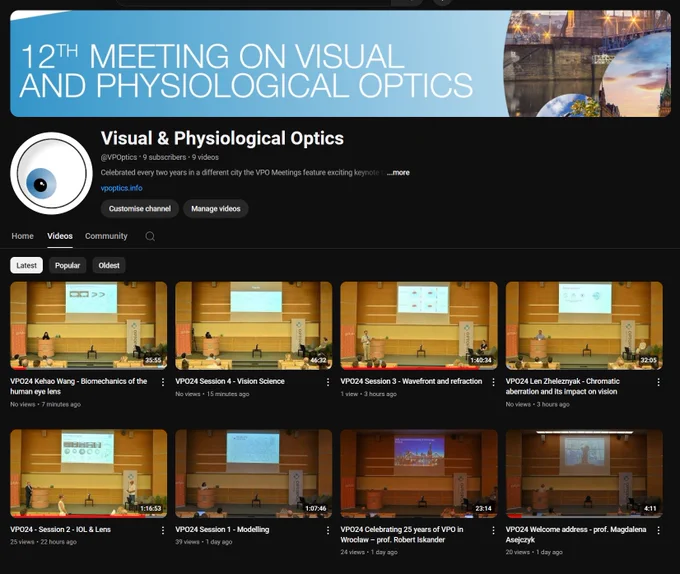680x574 pixels.
Task: Click the '@VPOptics' handle text
Action: [119, 157]
